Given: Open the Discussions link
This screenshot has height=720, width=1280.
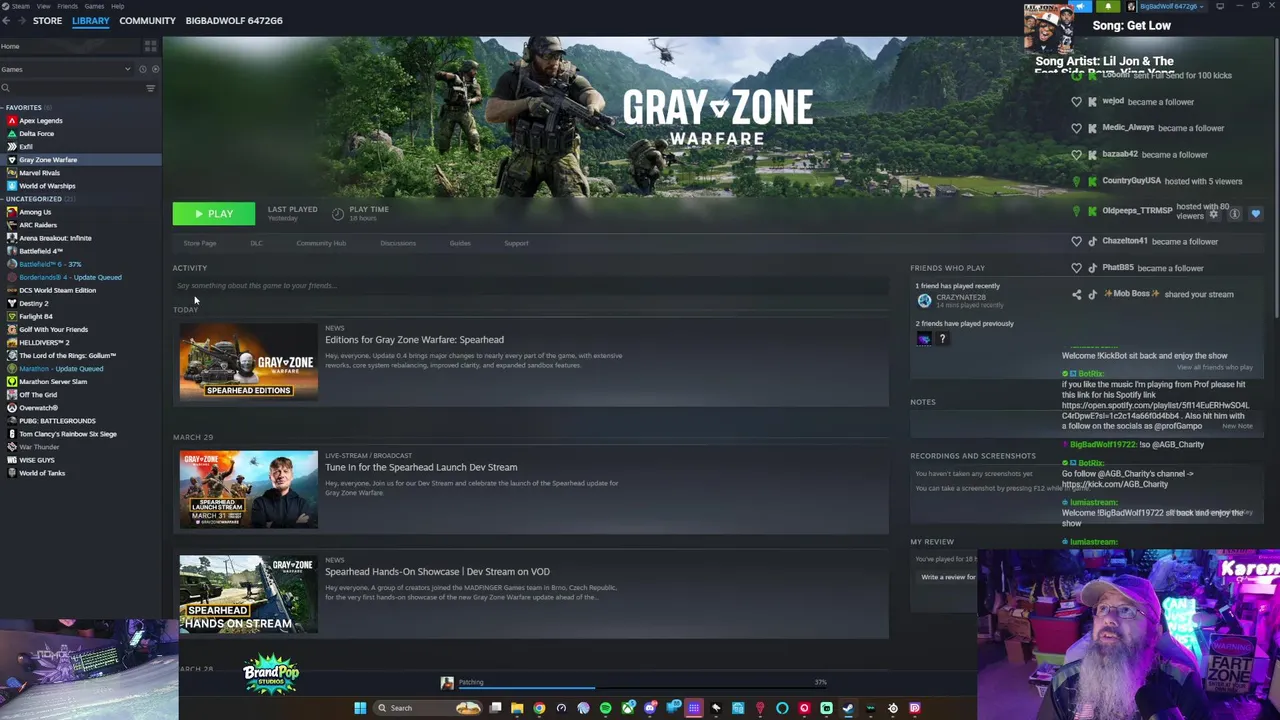Looking at the screenshot, I should click(x=398, y=243).
